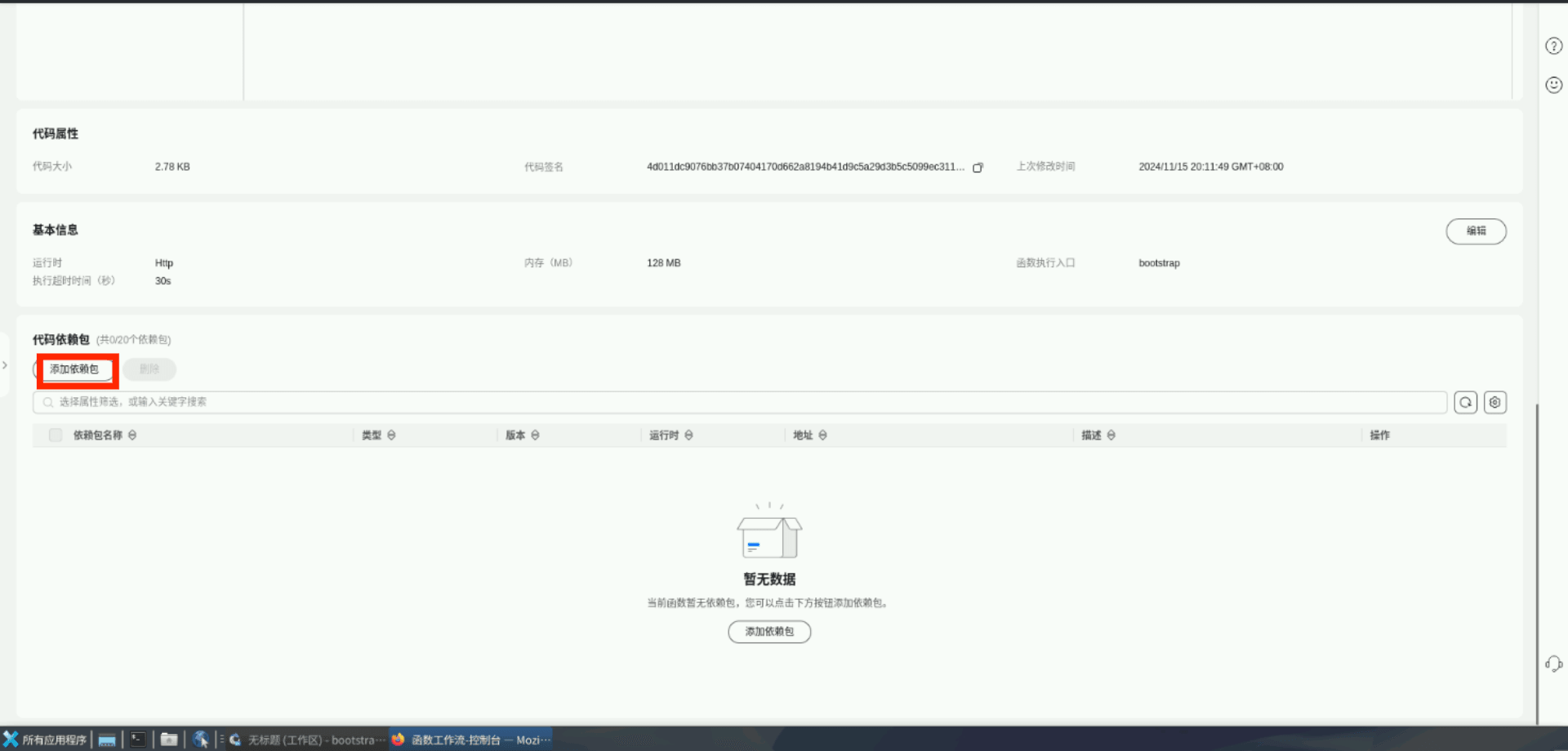Switch to 函数工作流-控制台 Firefox window
This screenshot has height=751, width=1568.
471,740
